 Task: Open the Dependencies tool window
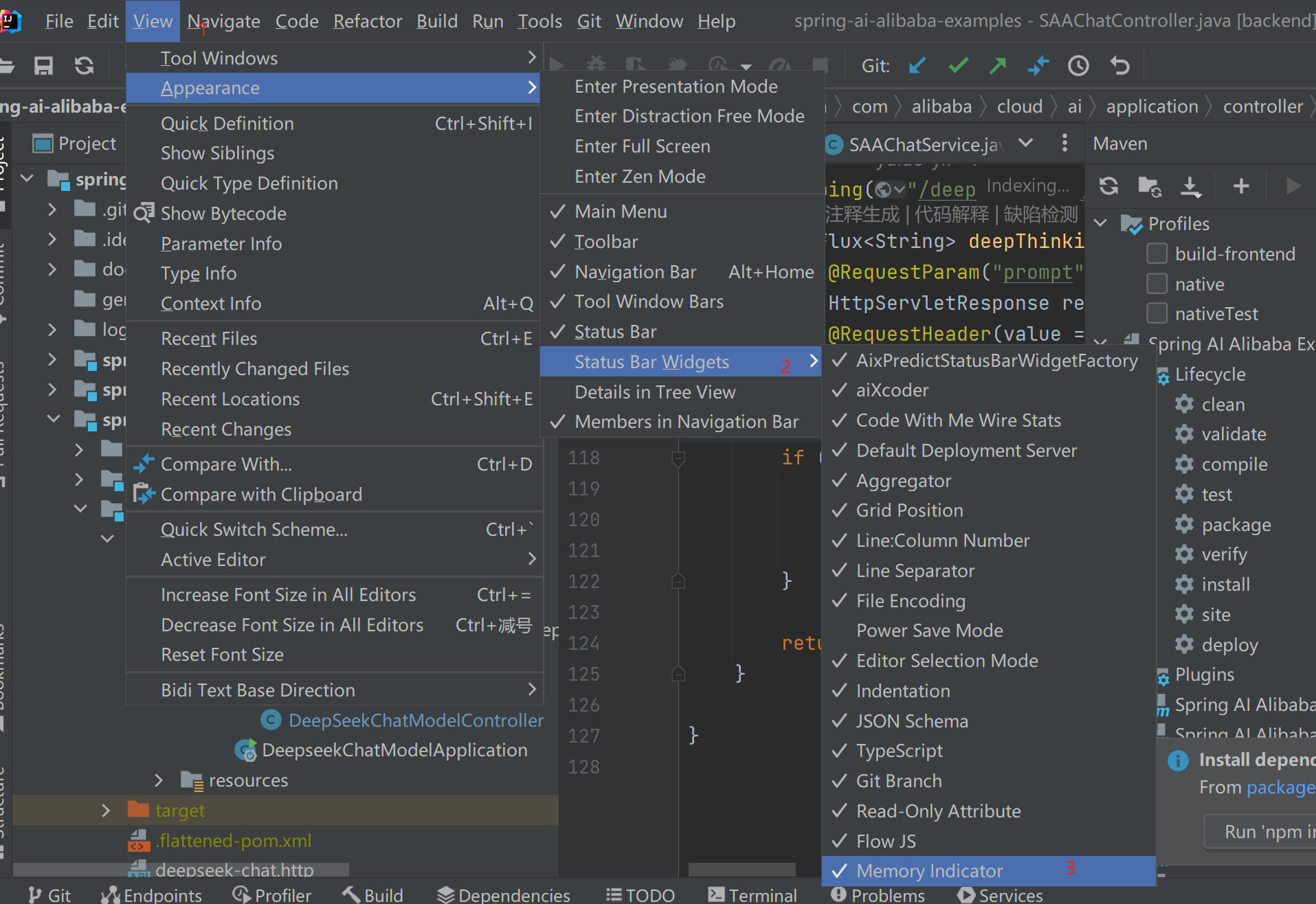[504, 895]
